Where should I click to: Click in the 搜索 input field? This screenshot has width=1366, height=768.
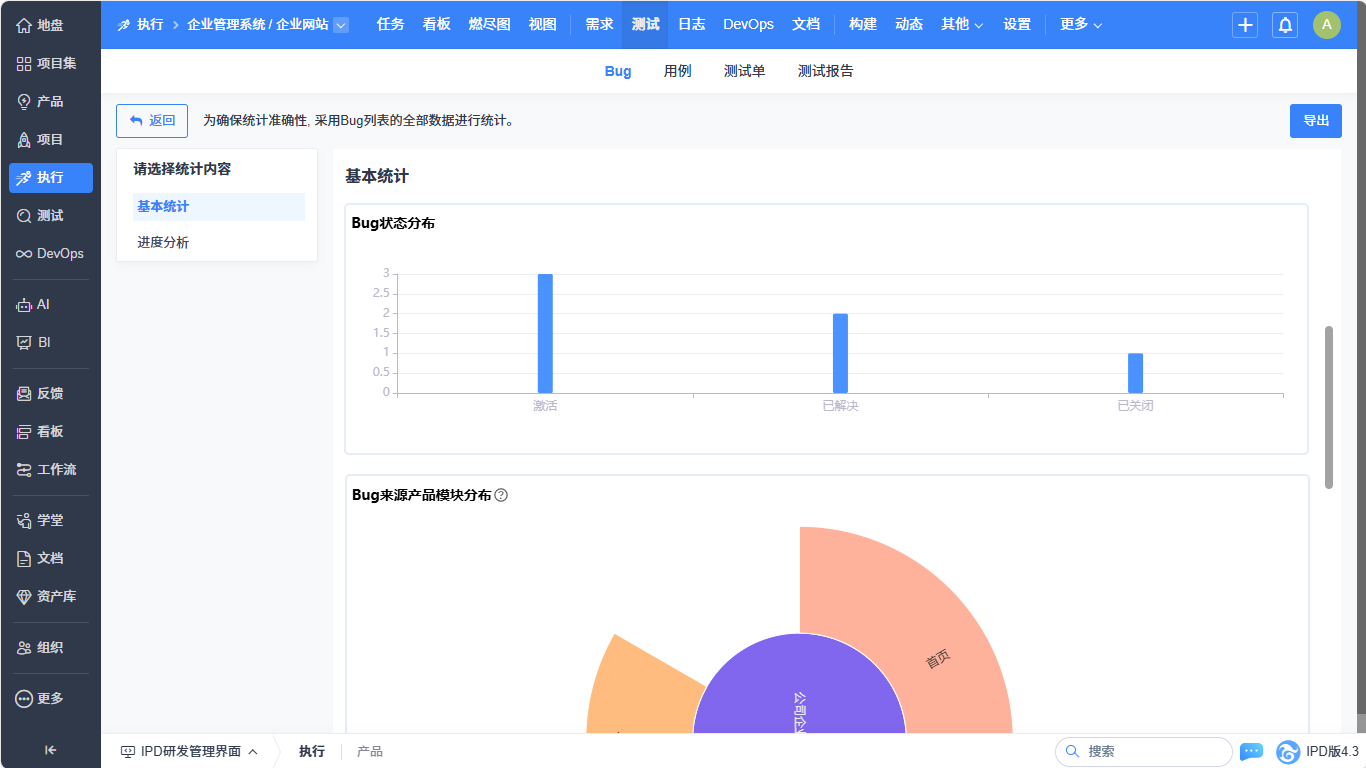[x=1150, y=751]
